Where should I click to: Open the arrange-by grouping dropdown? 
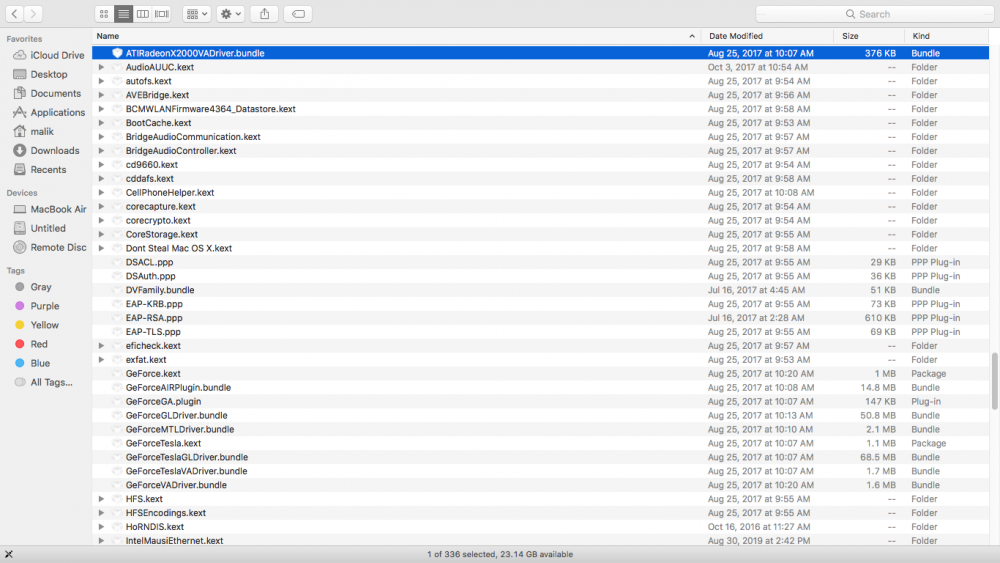point(197,14)
